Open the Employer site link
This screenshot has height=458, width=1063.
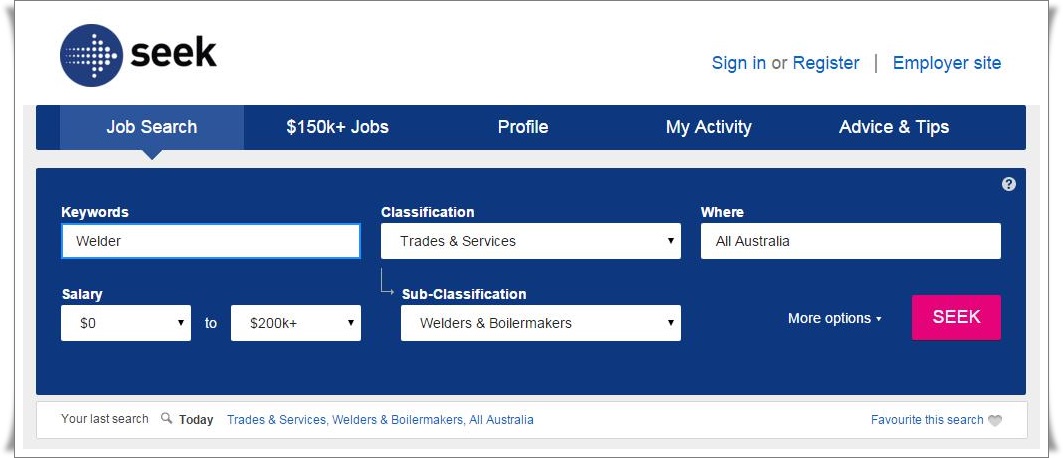pos(946,63)
